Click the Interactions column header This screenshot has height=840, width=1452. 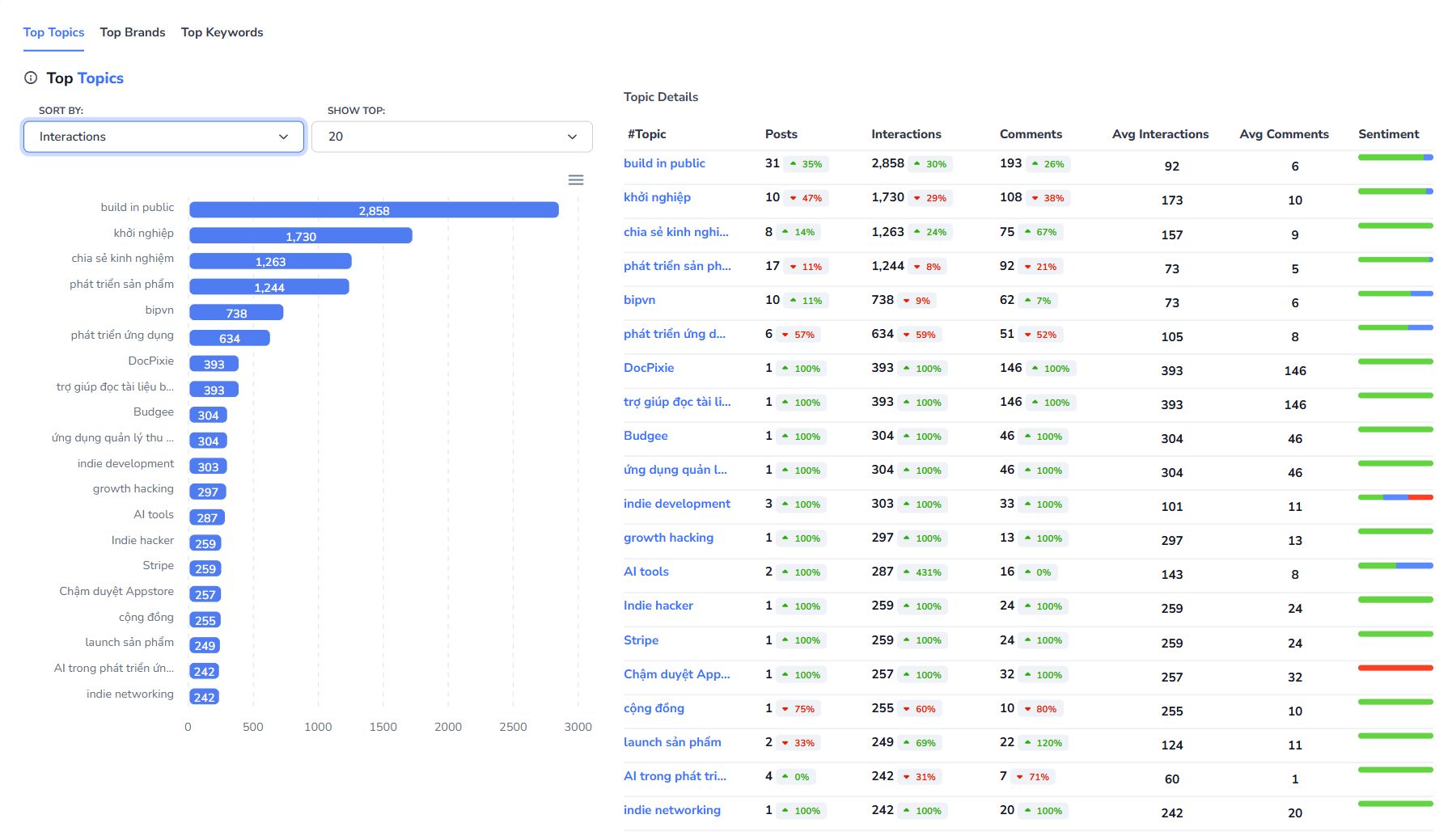coord(906,134)
